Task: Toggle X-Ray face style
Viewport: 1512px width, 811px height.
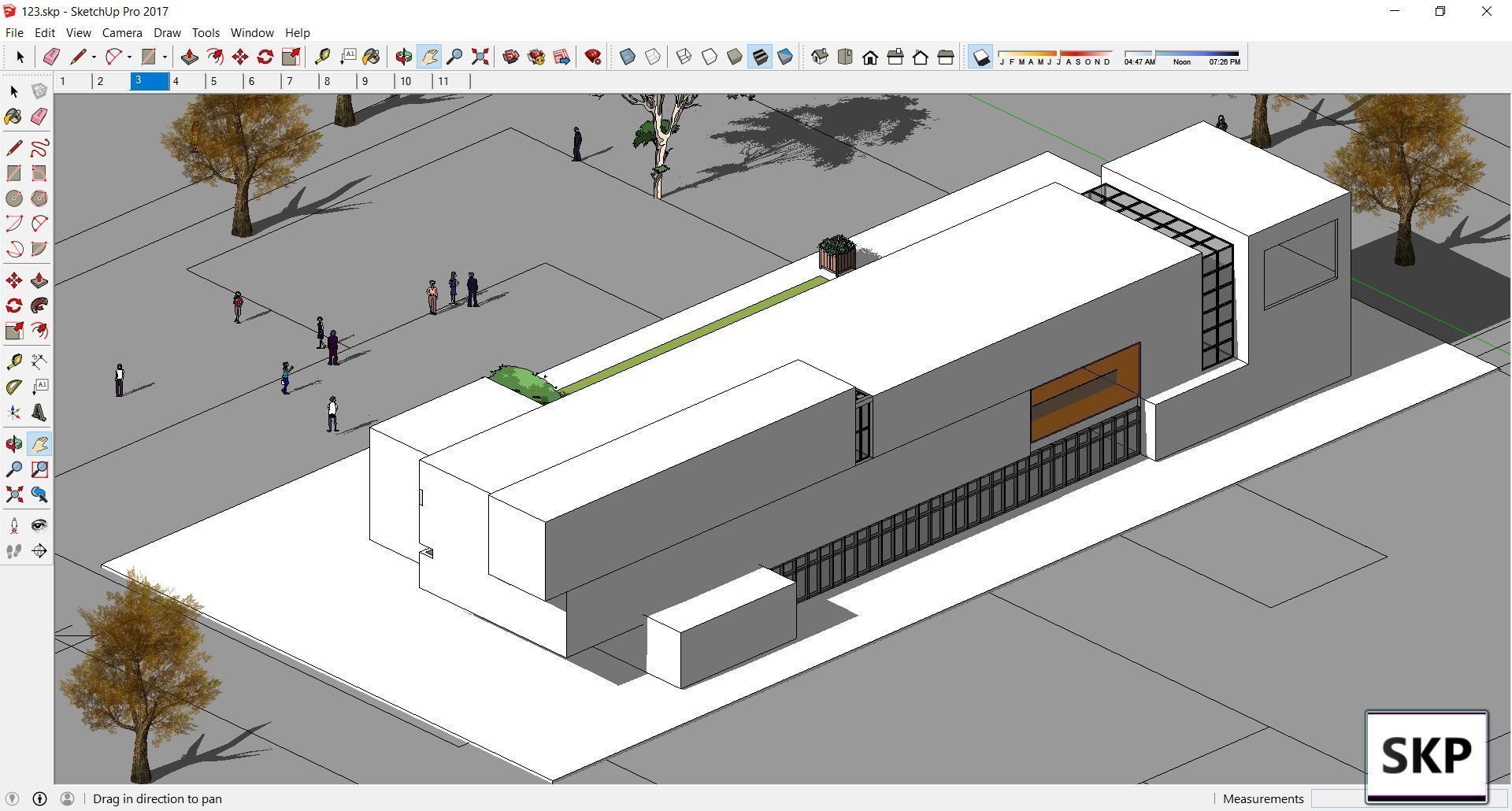Action: coord(628,57)
